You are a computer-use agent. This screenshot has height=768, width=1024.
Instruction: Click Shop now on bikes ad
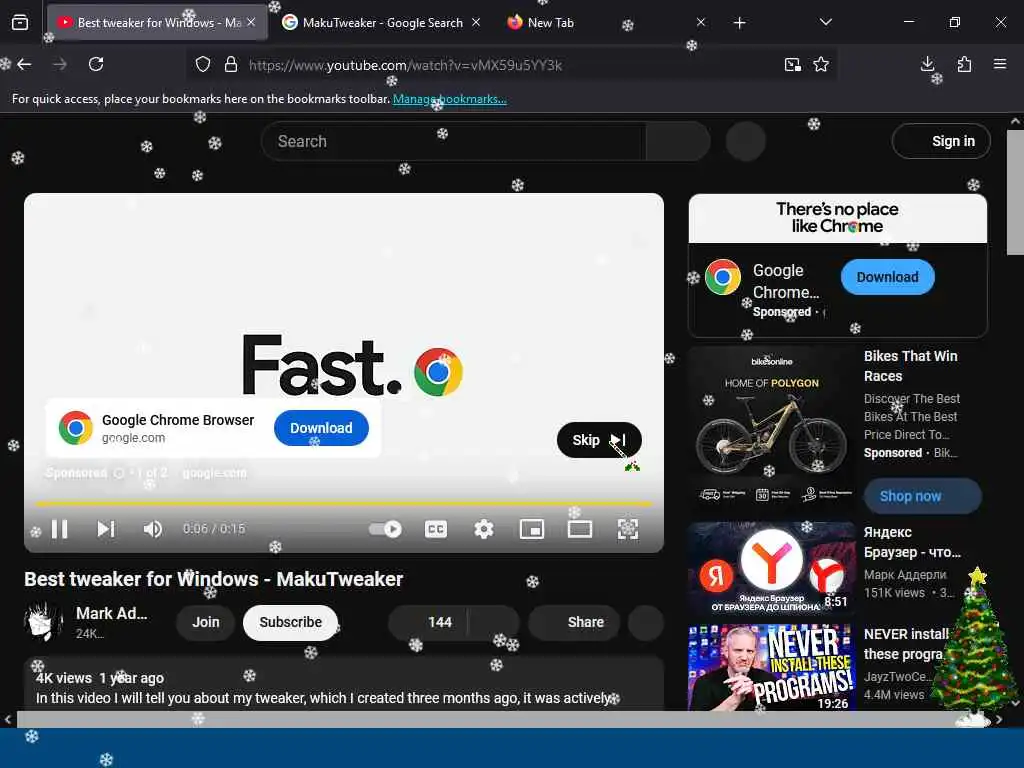pyautogui.click(x=922, y=496)
